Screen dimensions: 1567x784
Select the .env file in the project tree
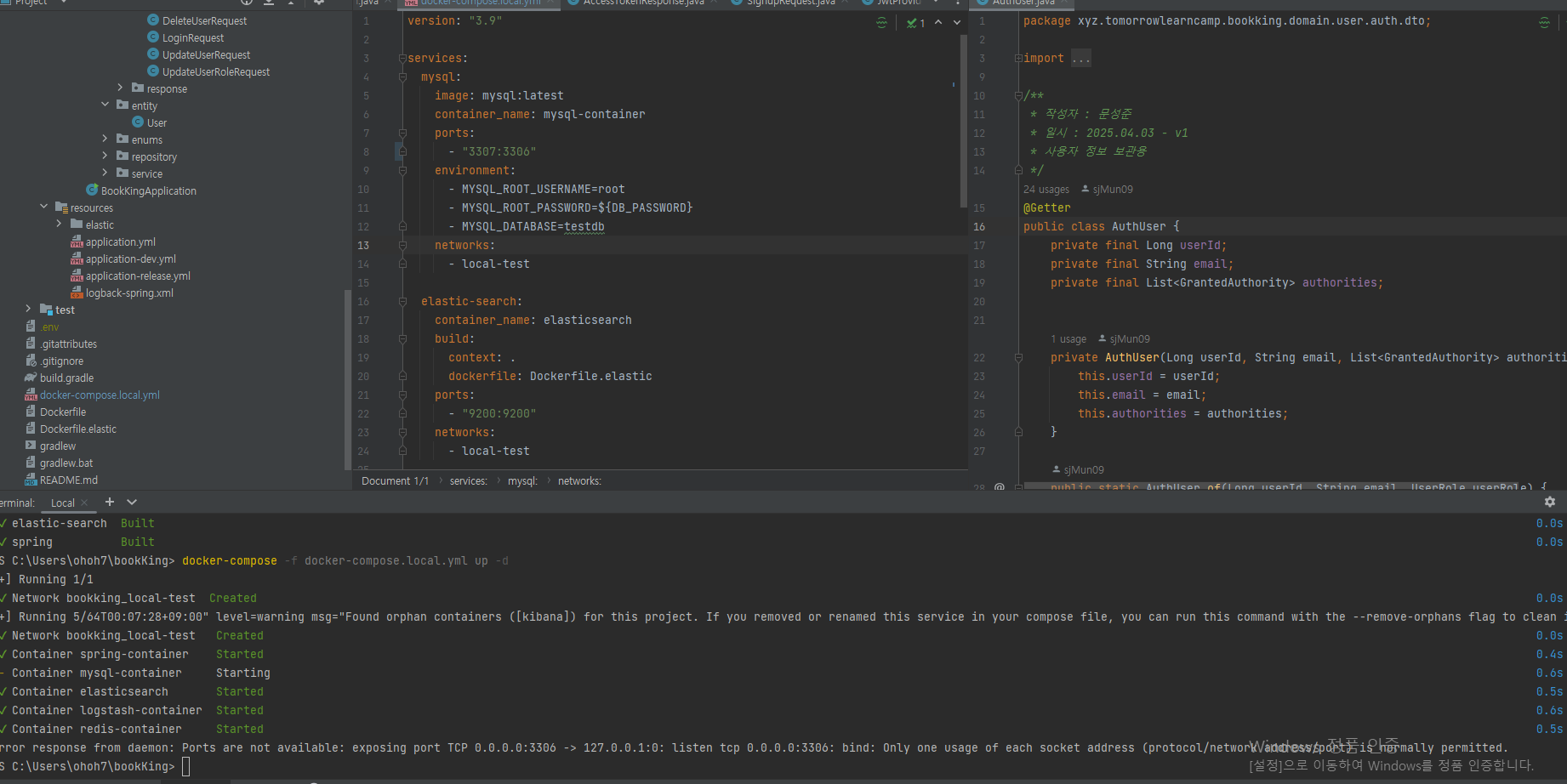[x=49, y=327]
